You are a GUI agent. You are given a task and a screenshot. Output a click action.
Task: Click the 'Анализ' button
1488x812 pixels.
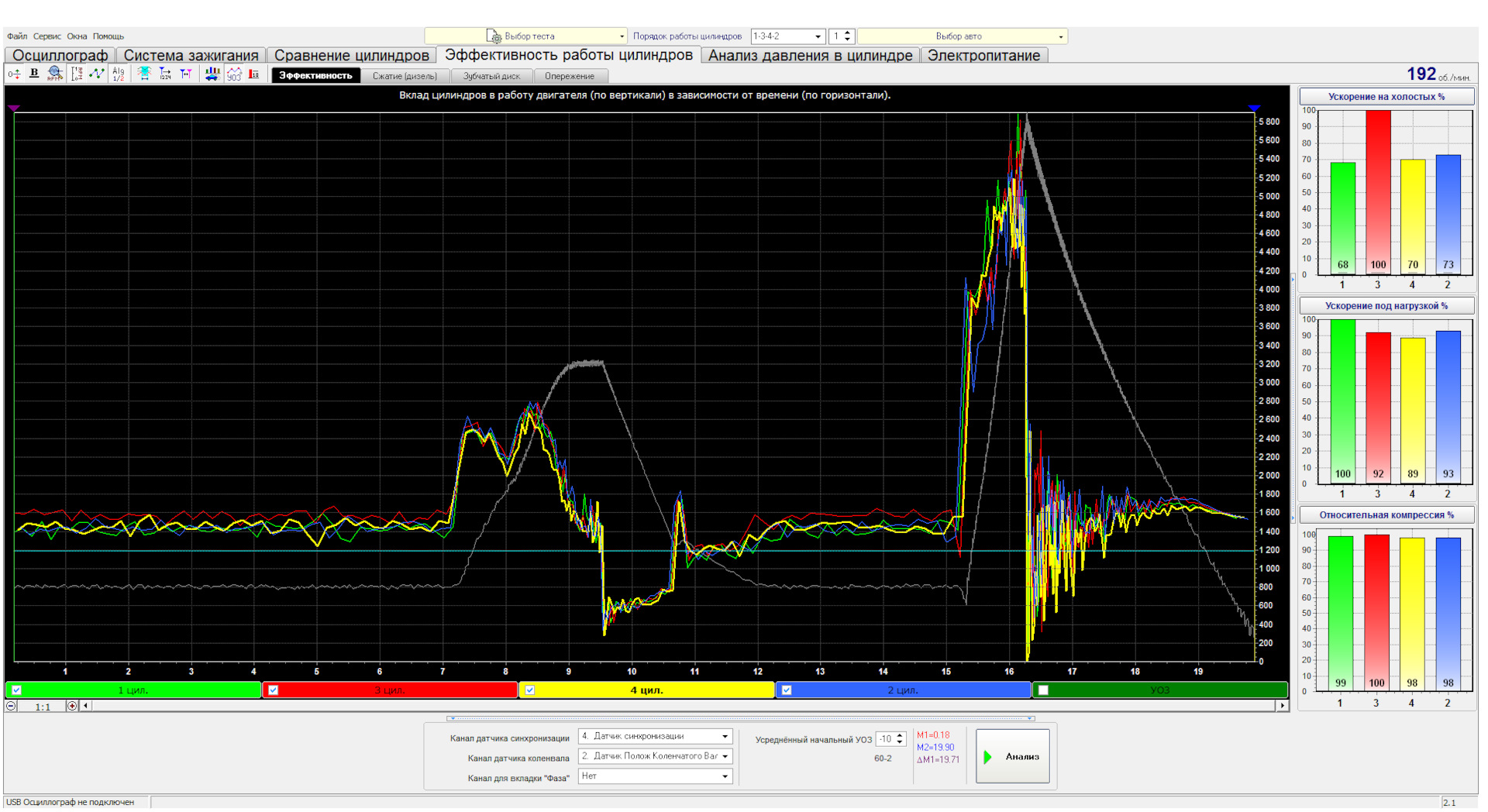click(x=1013, y=756)
